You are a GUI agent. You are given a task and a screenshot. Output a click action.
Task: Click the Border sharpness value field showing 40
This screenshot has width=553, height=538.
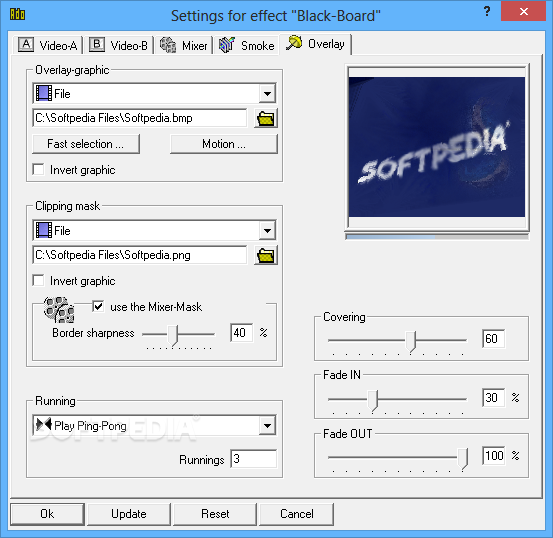pyautogui.click(x=242, y=333)
